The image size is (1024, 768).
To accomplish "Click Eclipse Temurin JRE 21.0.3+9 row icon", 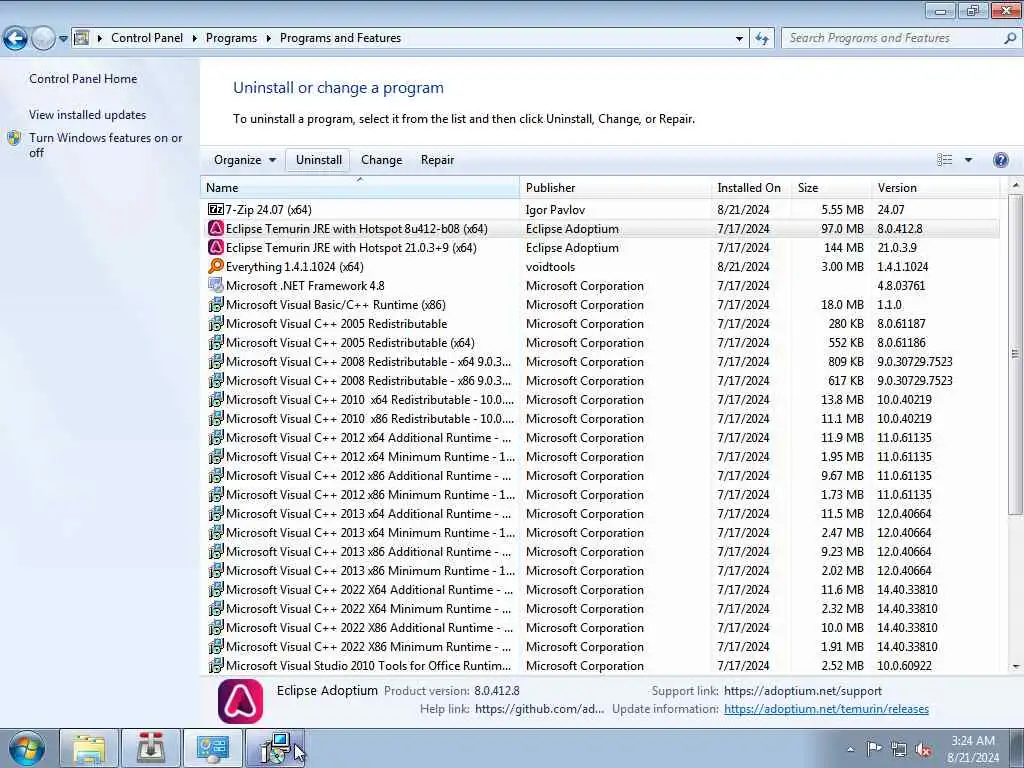I will pyautogui.click(x=216, y=248).
